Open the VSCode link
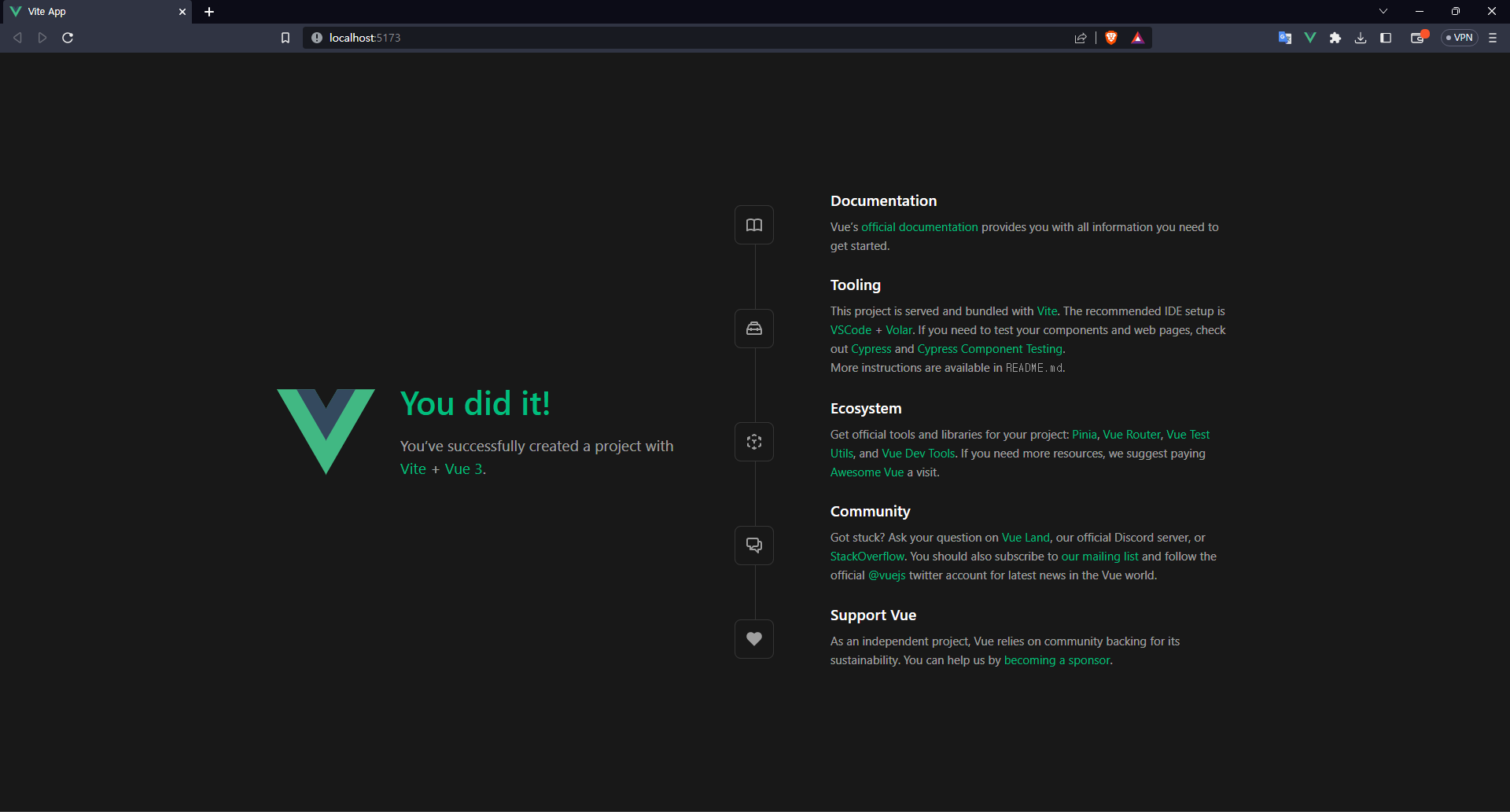 851,330
